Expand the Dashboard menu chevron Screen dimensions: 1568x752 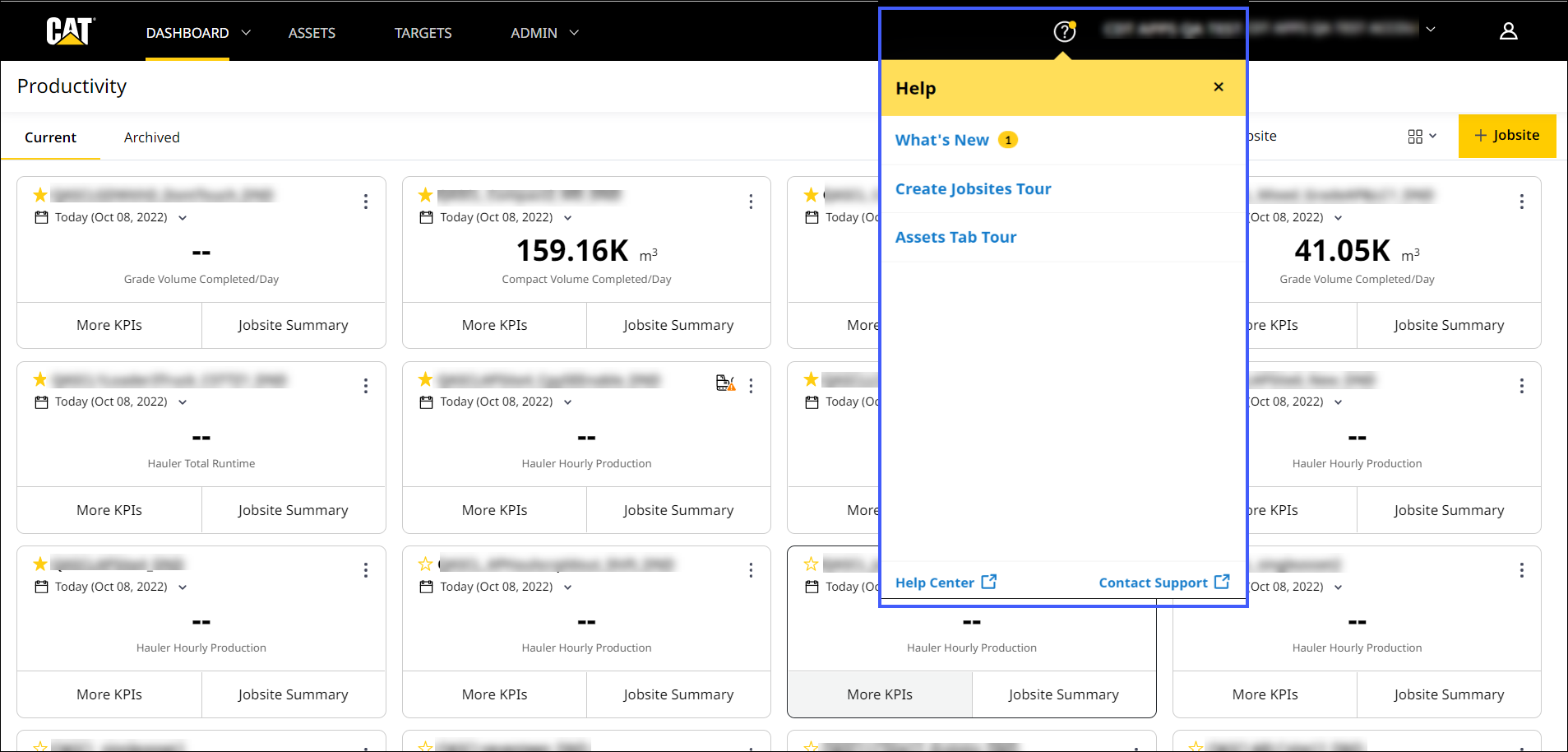point(246,33)
